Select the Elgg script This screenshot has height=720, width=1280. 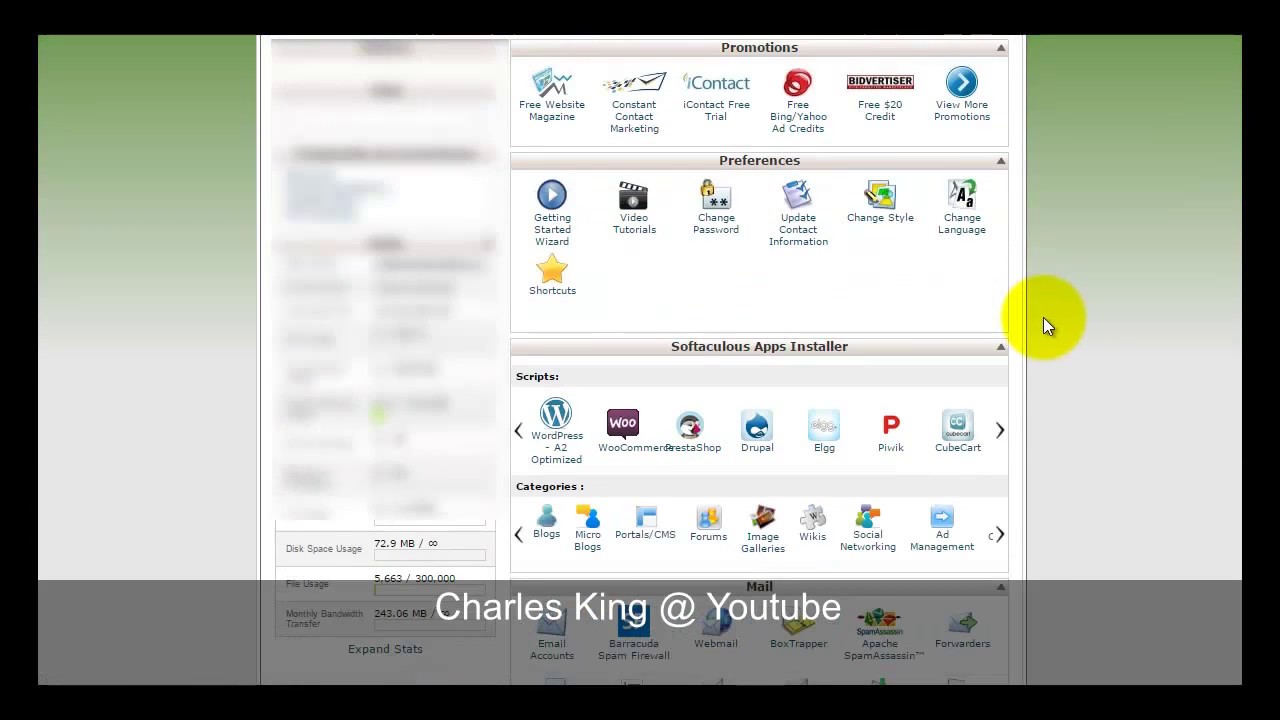pyautogui.click(x=824, y=431)
